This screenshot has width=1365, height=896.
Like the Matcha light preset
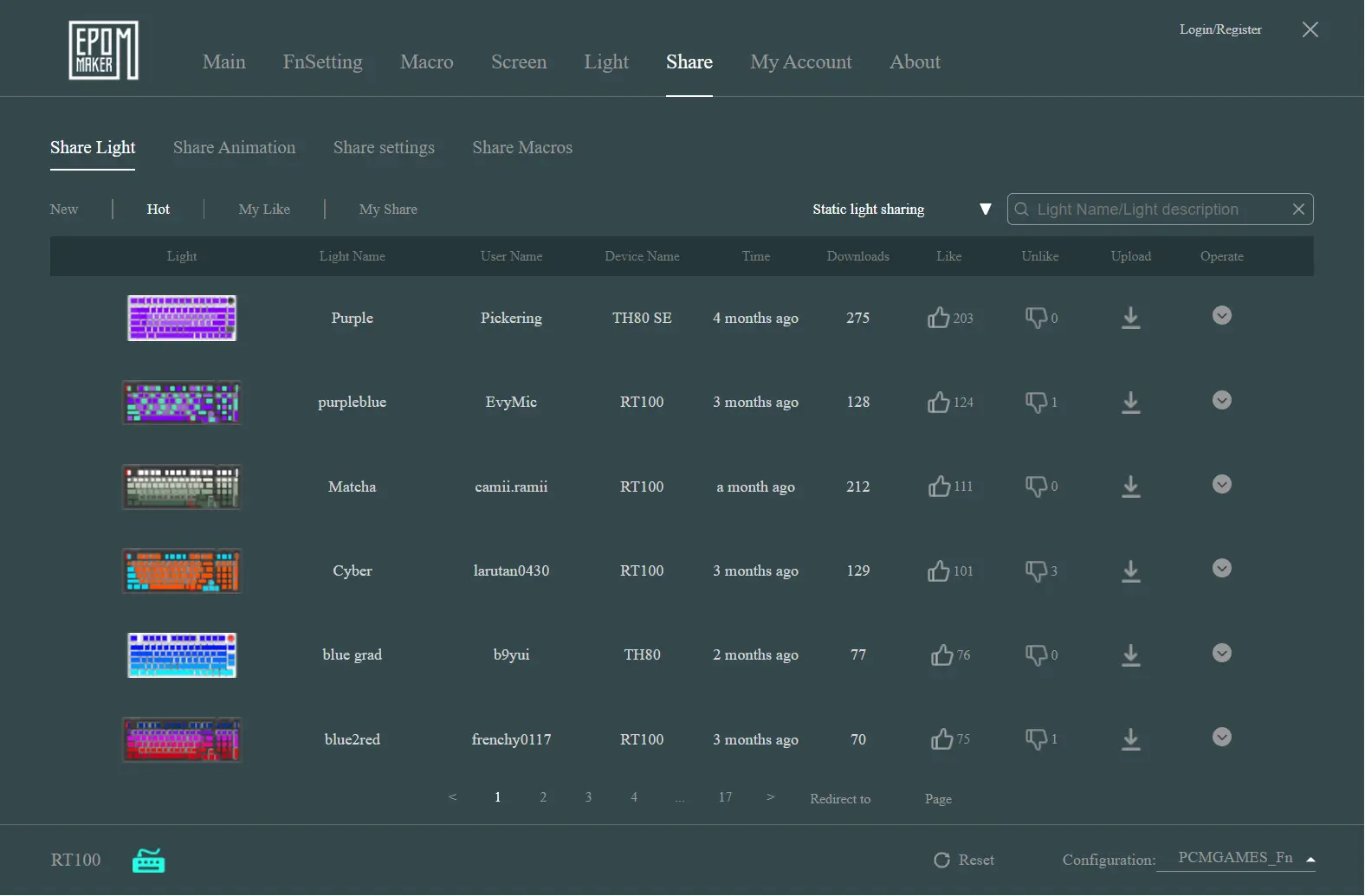(939, 486)
